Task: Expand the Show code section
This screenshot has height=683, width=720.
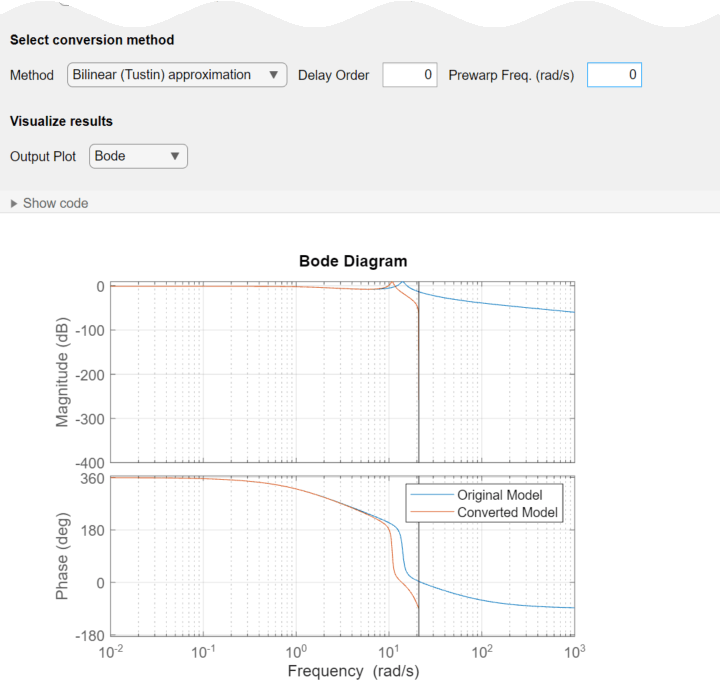Action: [49, 203]
